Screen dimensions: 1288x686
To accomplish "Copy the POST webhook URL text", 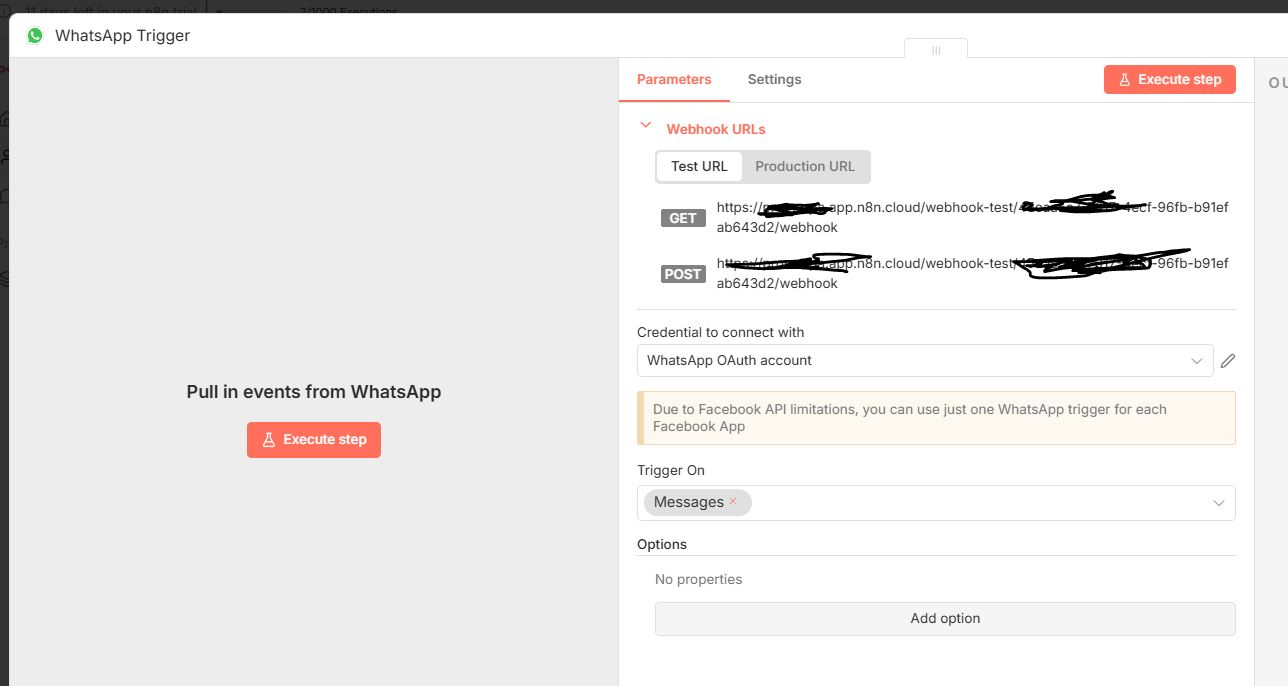I will 972,273.
